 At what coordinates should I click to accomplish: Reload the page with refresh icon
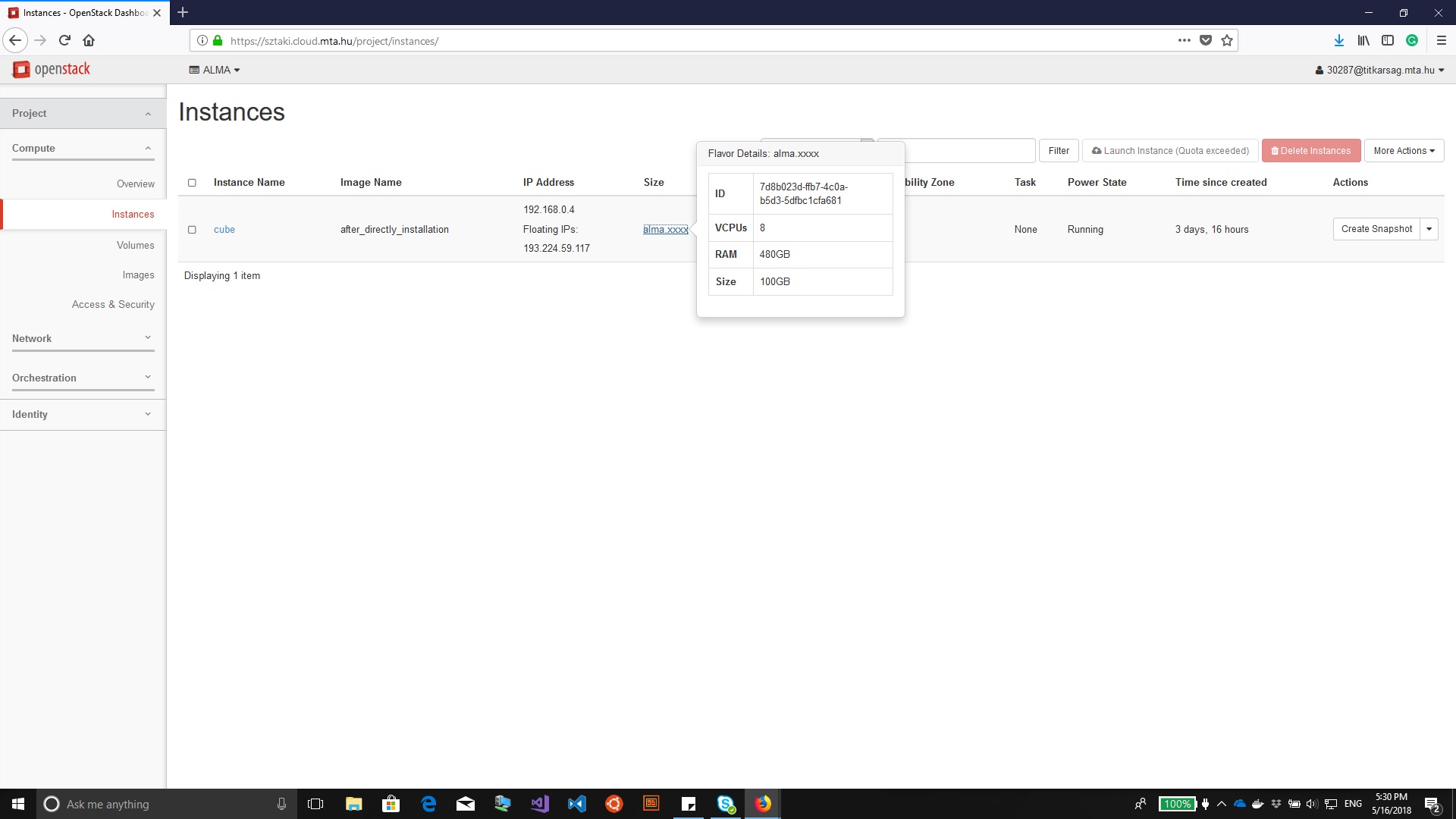64,41
